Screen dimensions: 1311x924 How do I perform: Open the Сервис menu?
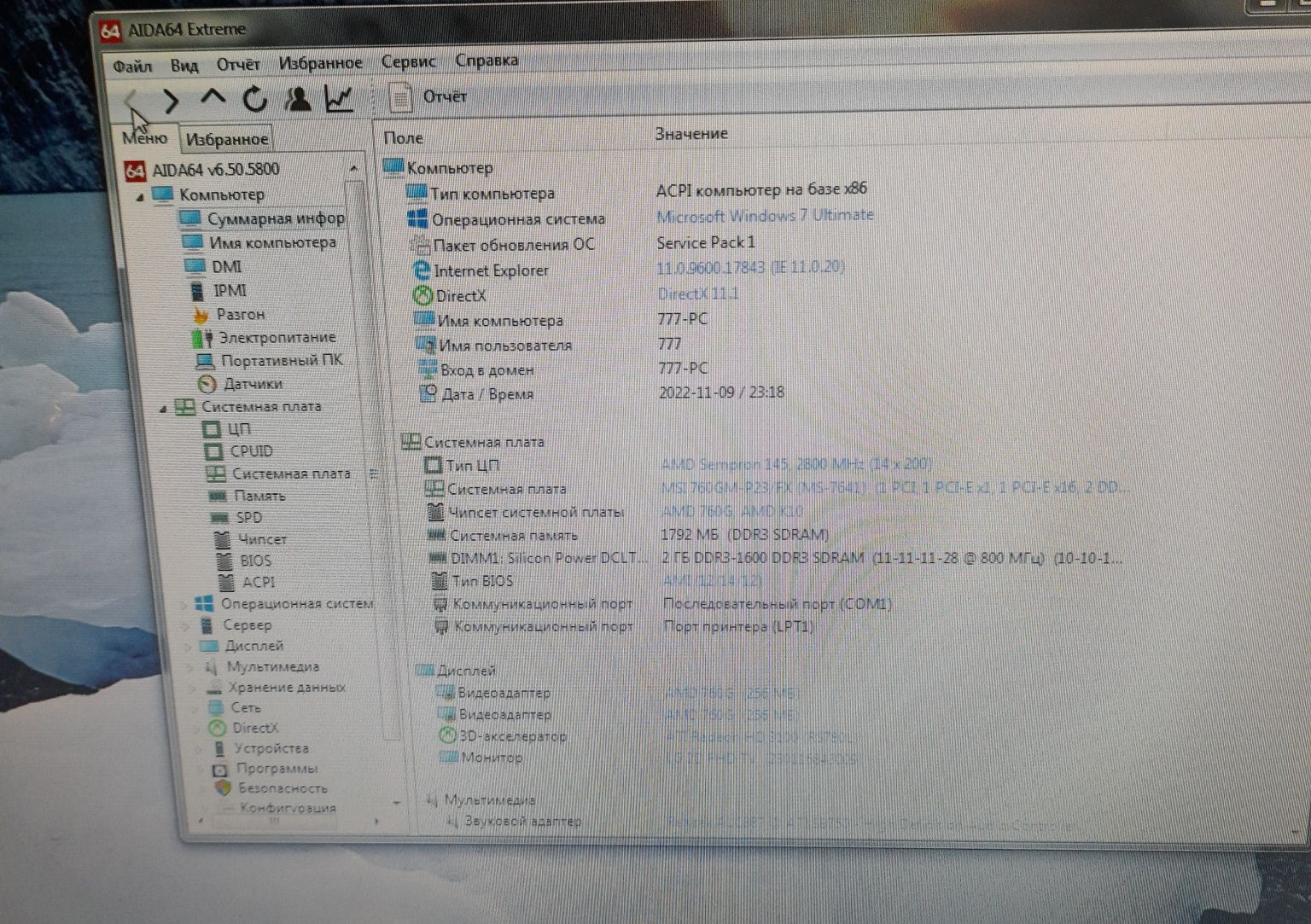[x=409, y=61]
